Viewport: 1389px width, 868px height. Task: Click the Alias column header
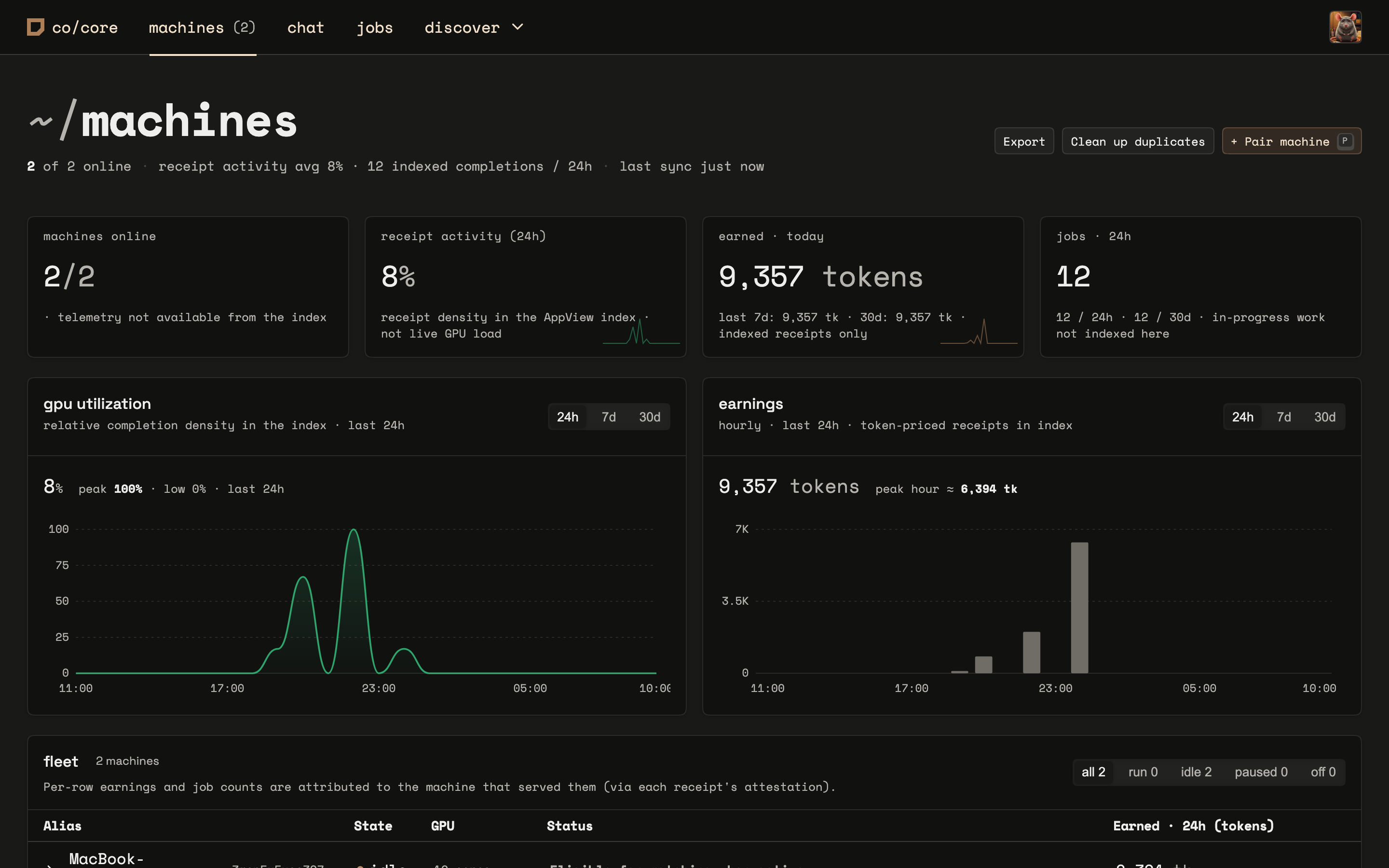tap(63, 826)
